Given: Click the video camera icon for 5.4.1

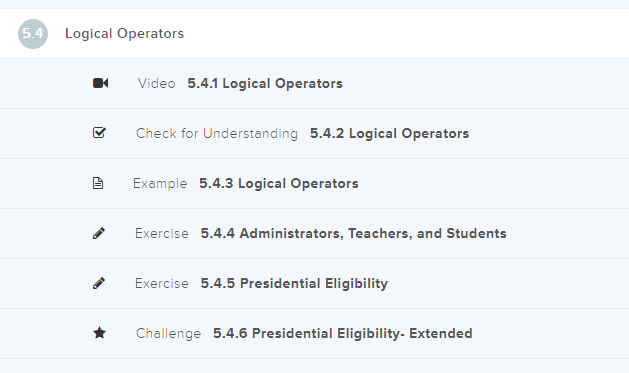Looking at the screenshot, I should click(x=100, y=83).
